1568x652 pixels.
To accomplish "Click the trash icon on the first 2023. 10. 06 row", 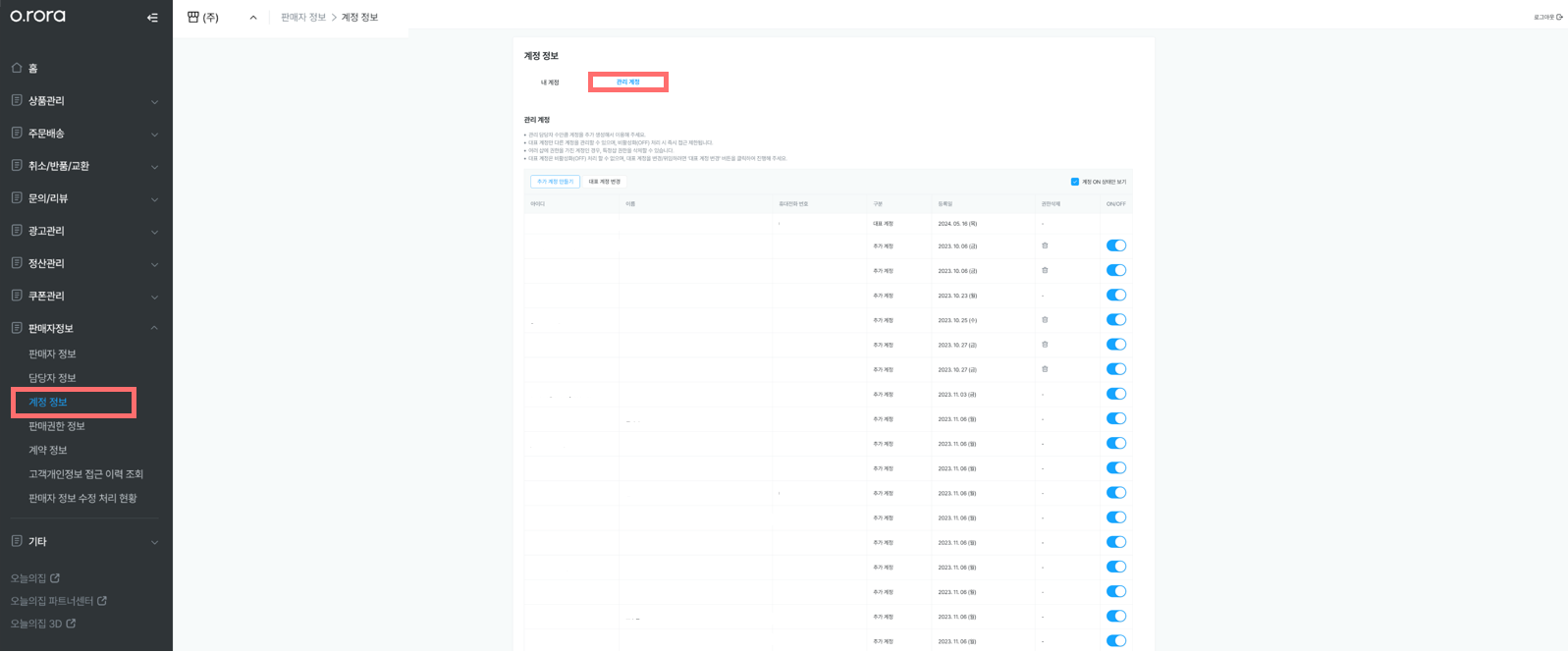I will point(1045,245).
